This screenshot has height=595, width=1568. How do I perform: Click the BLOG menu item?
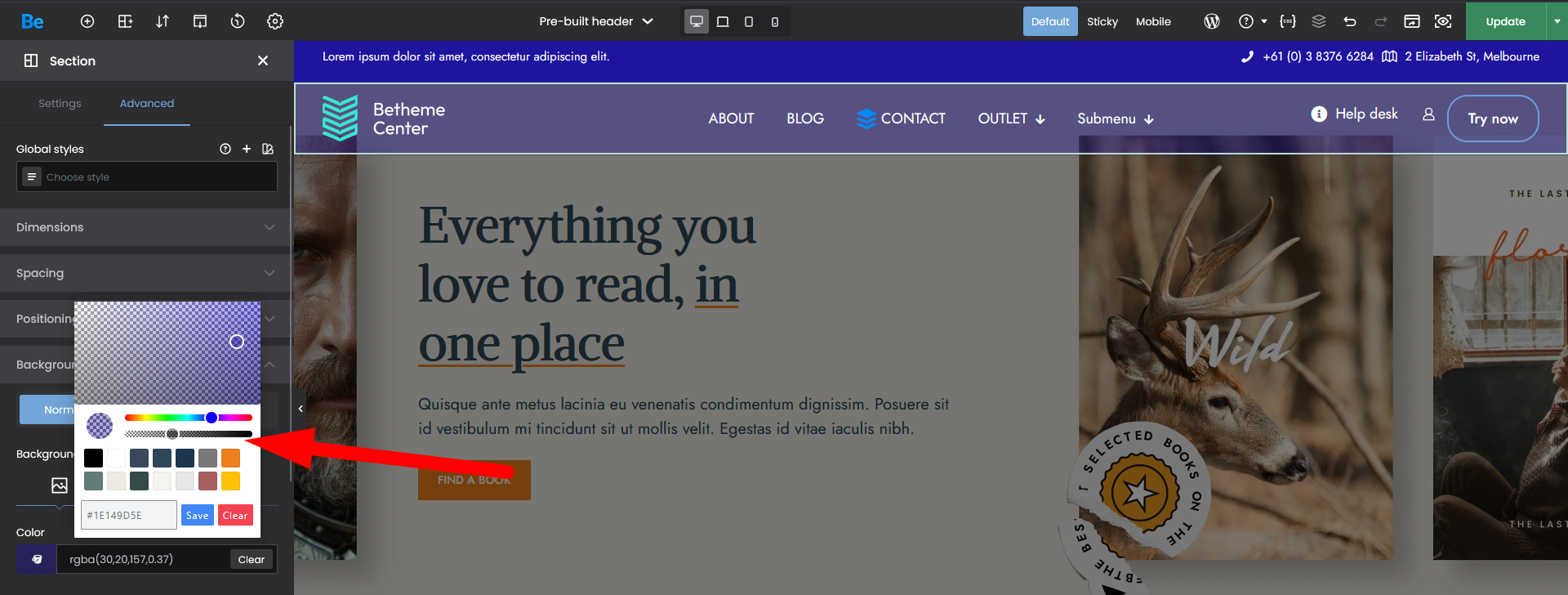coord(804,119)
